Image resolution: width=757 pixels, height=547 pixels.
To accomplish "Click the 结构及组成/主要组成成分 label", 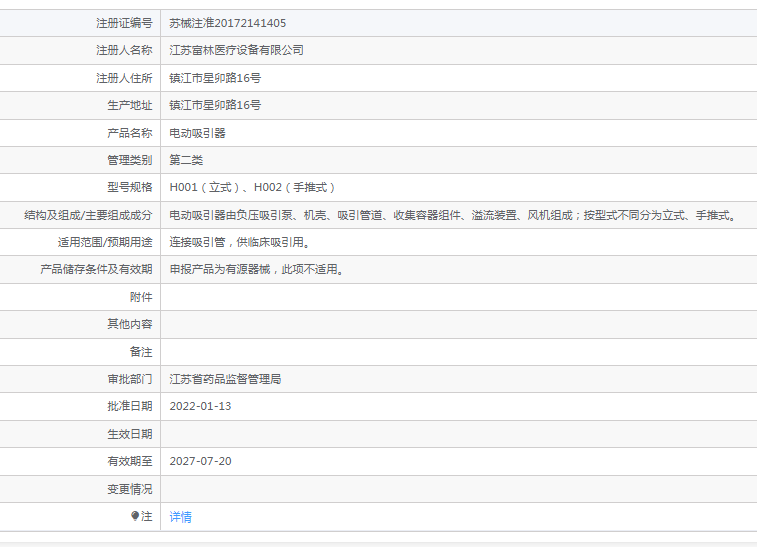I will click(x=88, y=215).
